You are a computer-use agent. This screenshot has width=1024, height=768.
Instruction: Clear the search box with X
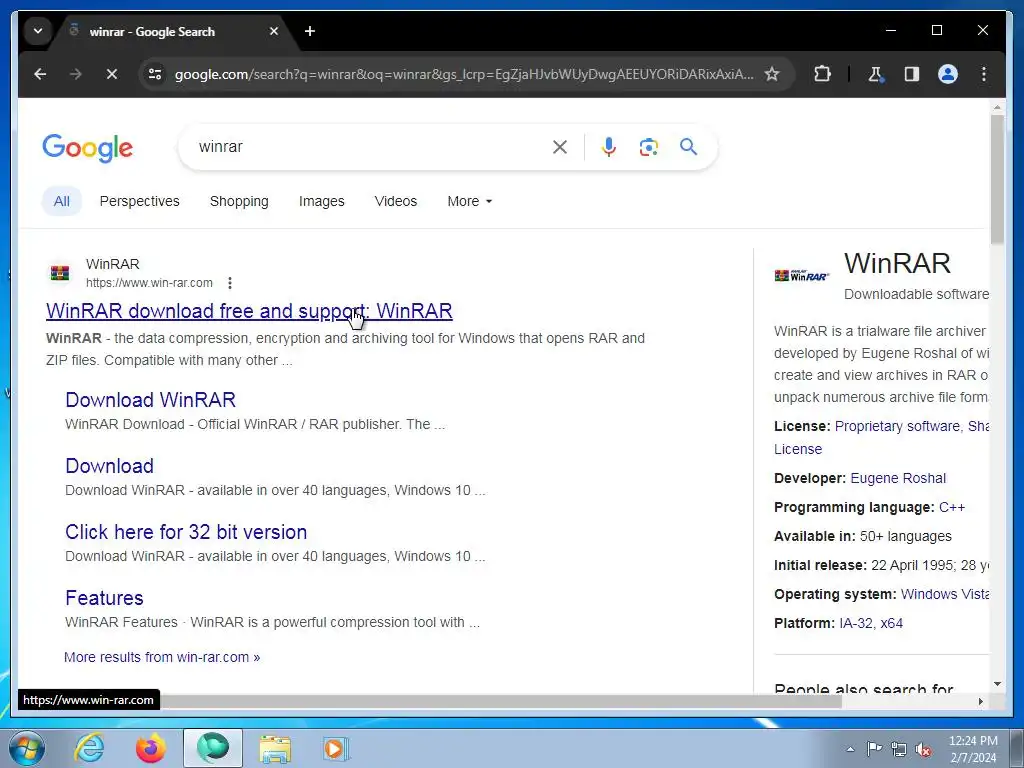tap(560, 147)
